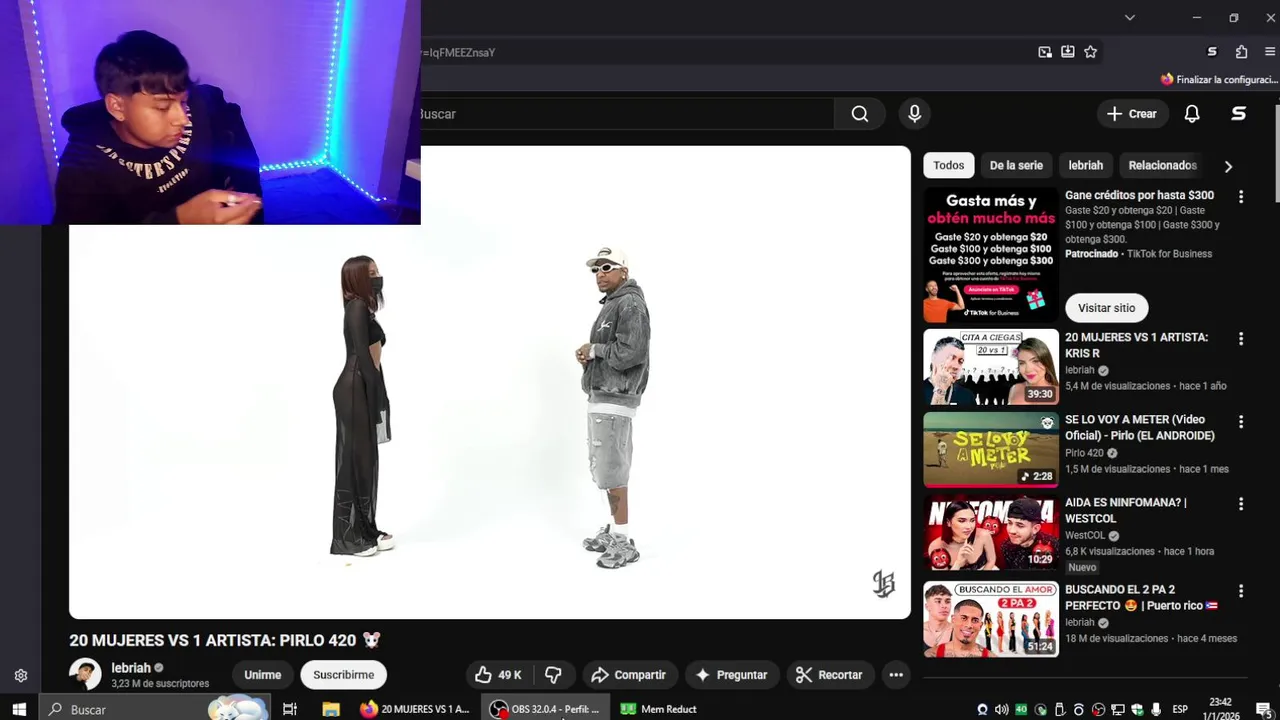Click the save-to-Pocket/download icon in address bar
The image size is (1280, 720).
(1068, 52)
